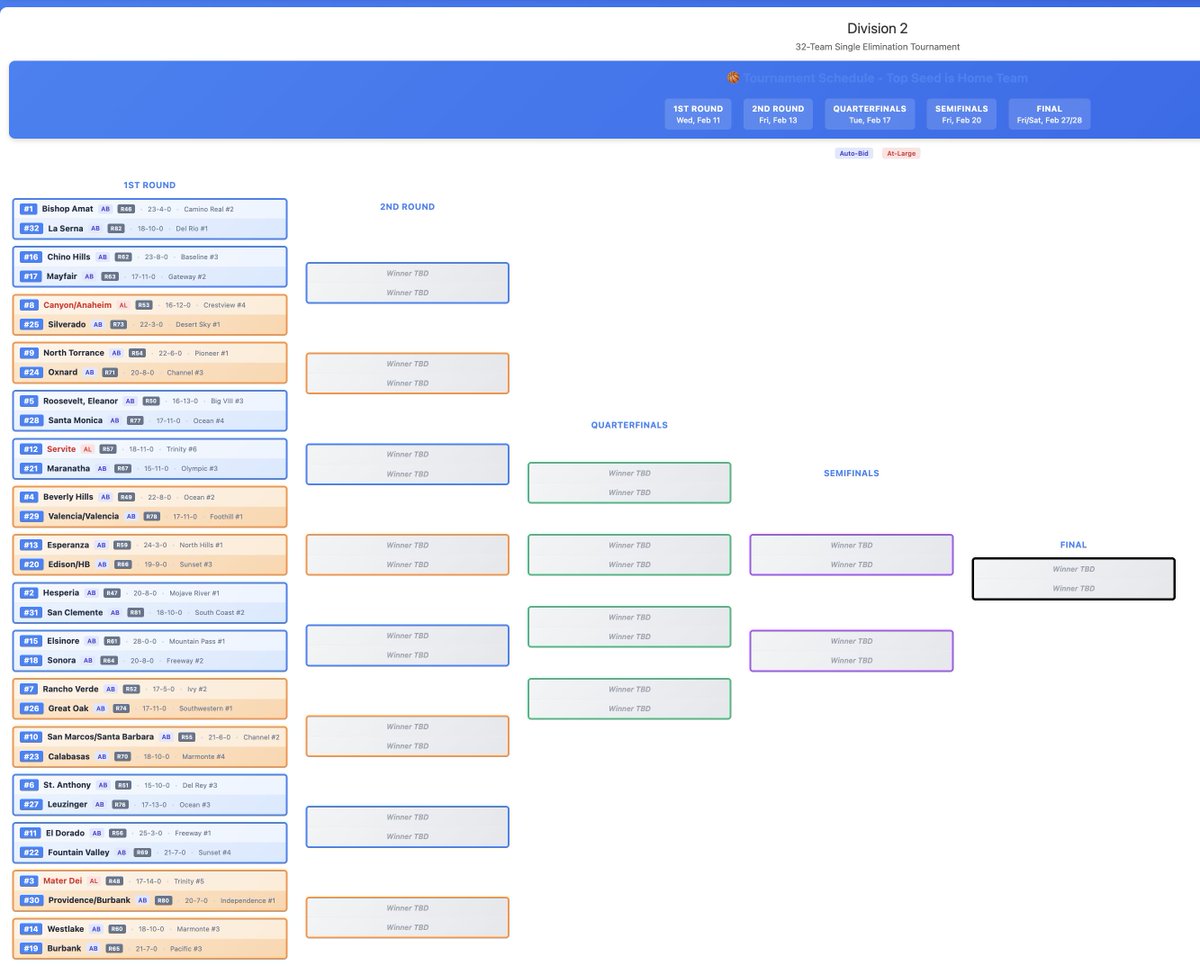Screen dimensions: 1200x966
Task: Click the red Canyon/Anaheim team name
Action: coord(78,305)
